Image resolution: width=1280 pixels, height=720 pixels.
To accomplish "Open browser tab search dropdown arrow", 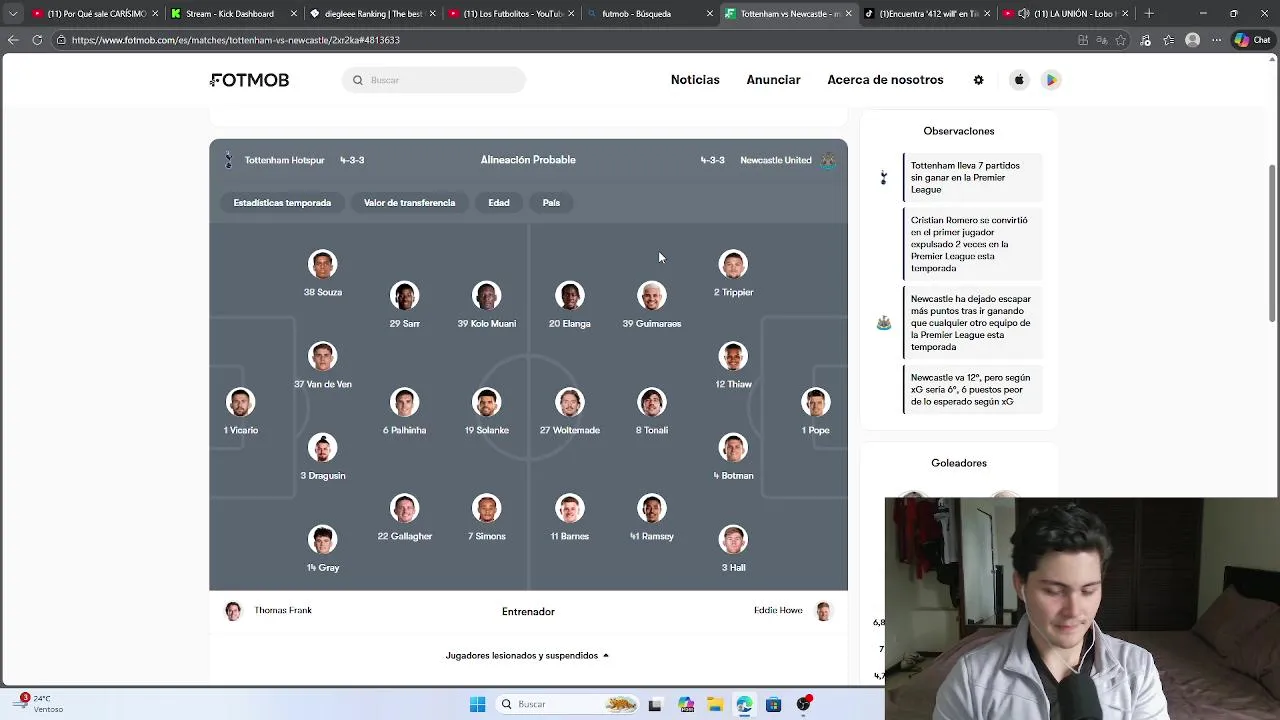I will click(13, 14).
